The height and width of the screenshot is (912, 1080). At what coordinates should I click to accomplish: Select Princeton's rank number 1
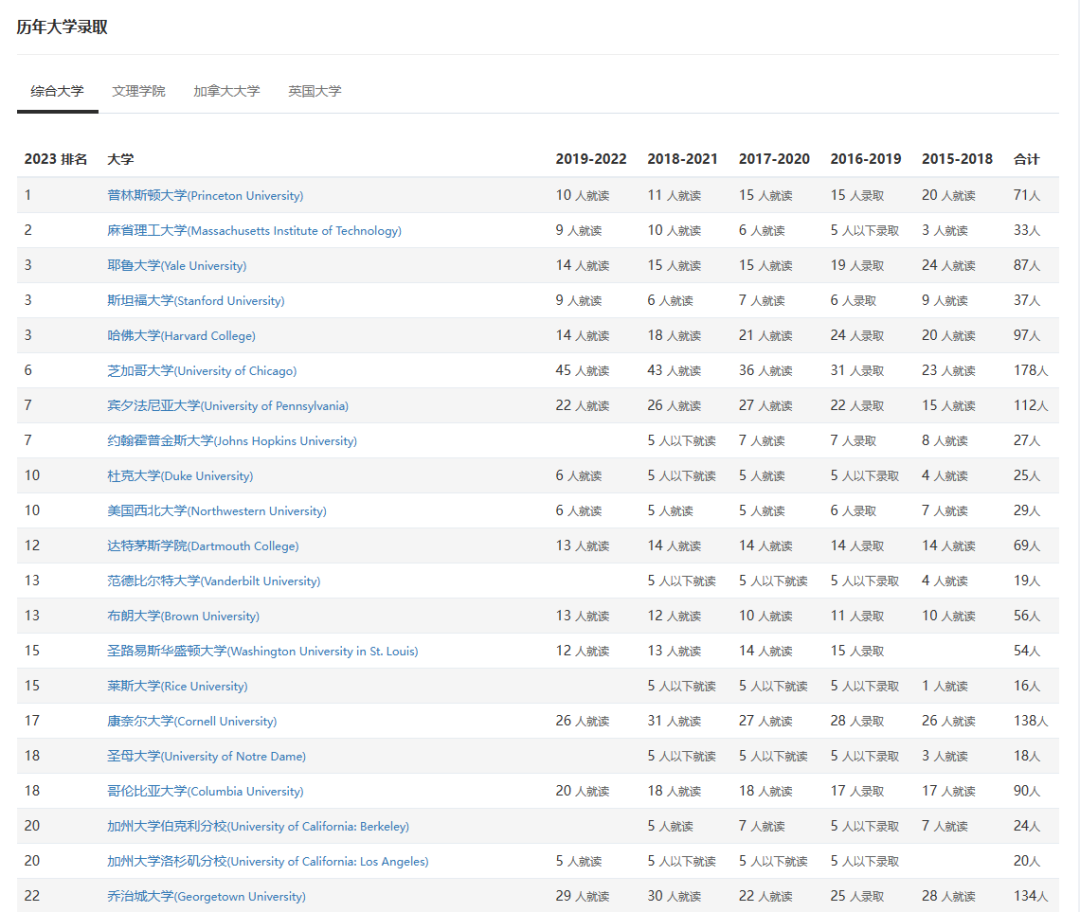pyautogui.click(x=28, y=196)
